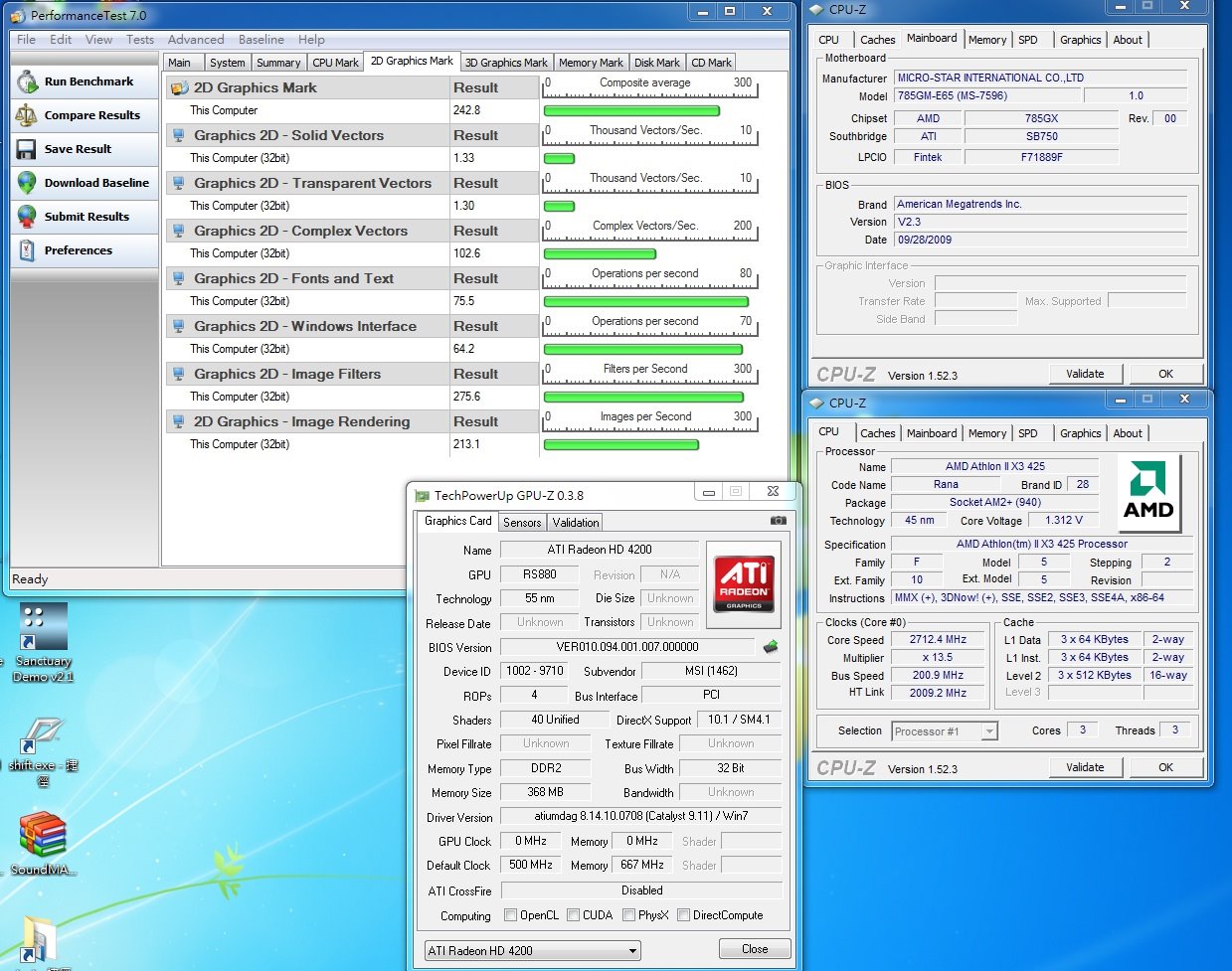Toggle the PhysX checkbox
The width and height of the screenshot is (1232, 971).
point(628,915)
